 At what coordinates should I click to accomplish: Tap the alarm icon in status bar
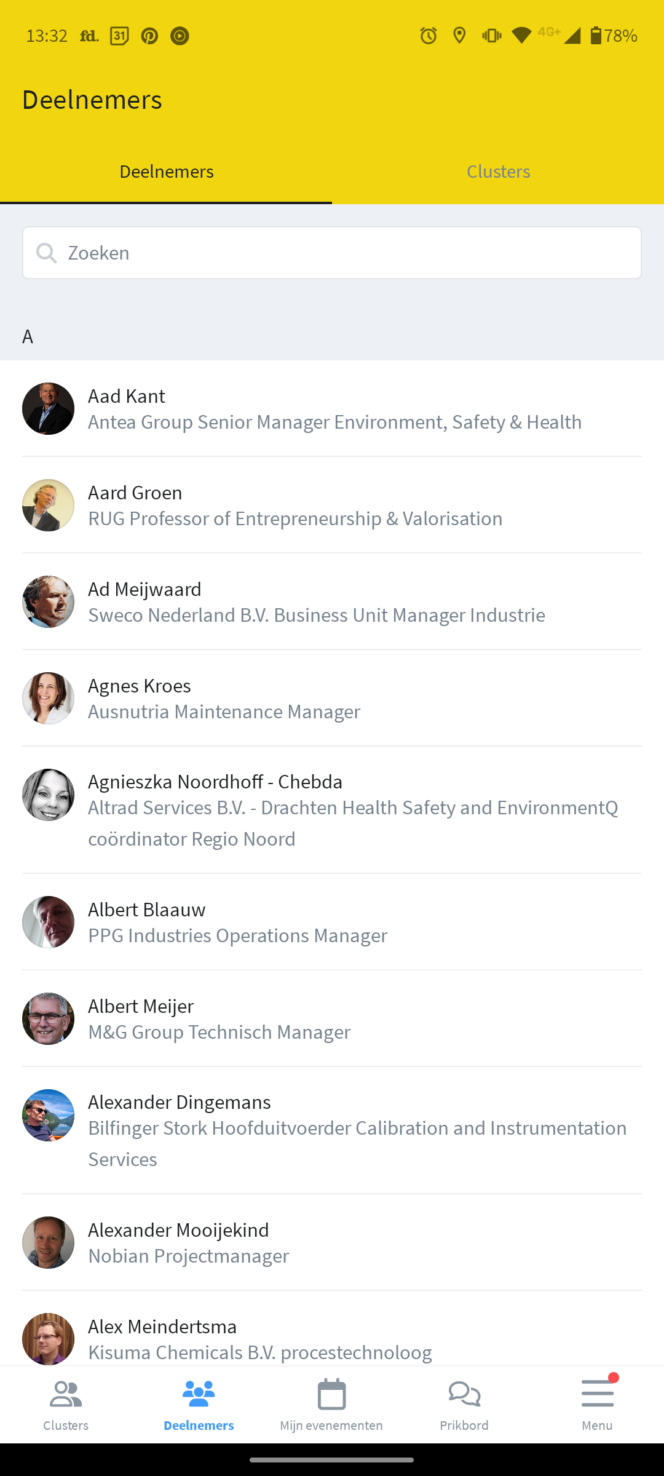[428, 36]
